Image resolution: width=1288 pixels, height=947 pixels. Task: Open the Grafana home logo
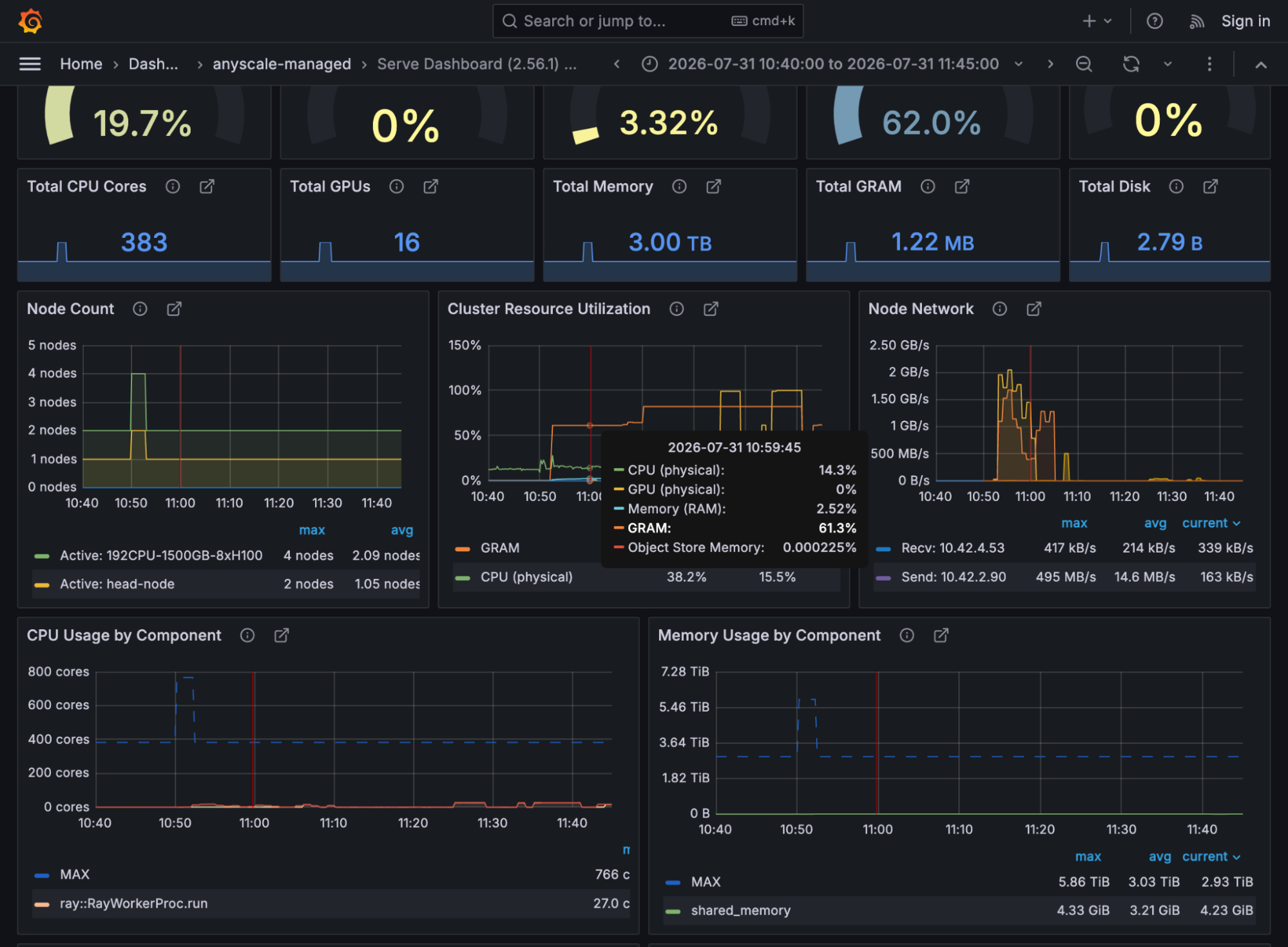point(30,21)
